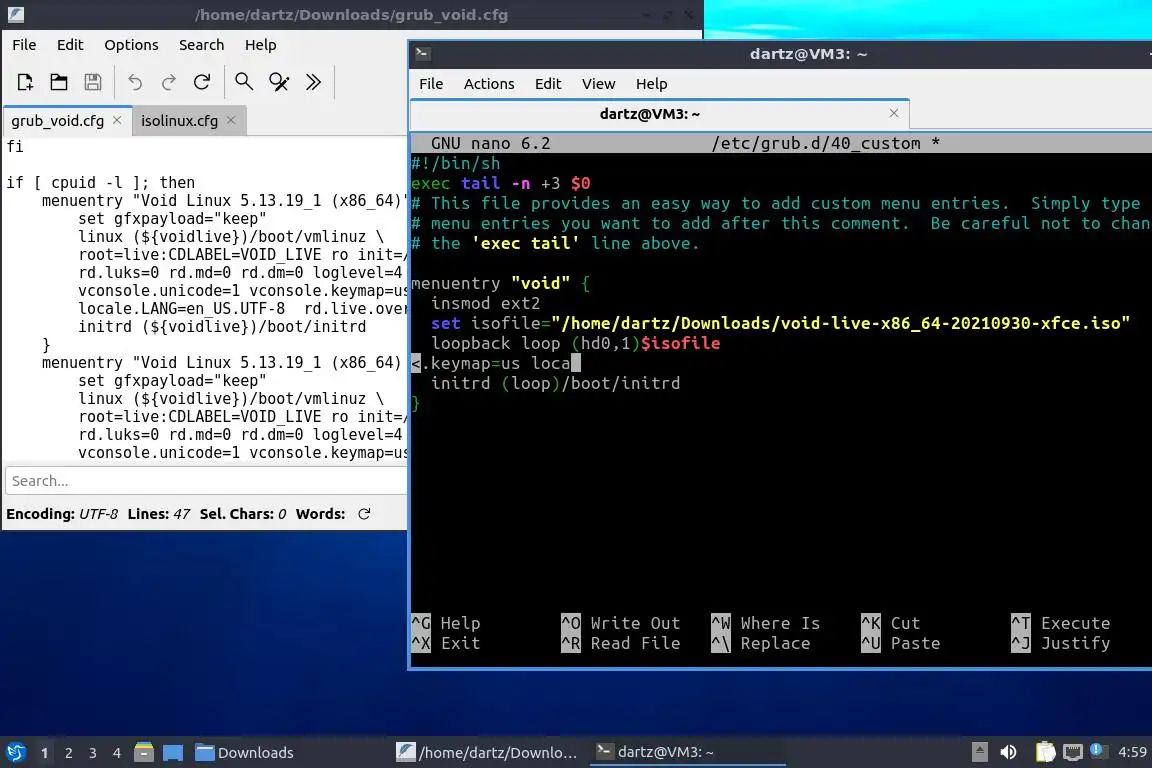
Task: Click the Open file folder icon in FeatherPad
Action: [59, 82]
